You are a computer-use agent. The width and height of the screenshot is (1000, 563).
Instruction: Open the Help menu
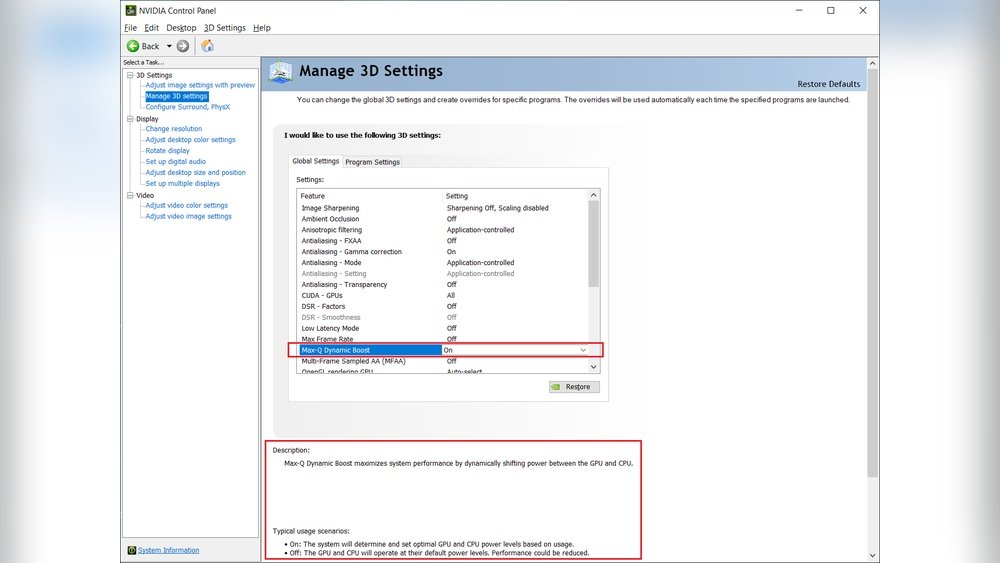261,27
